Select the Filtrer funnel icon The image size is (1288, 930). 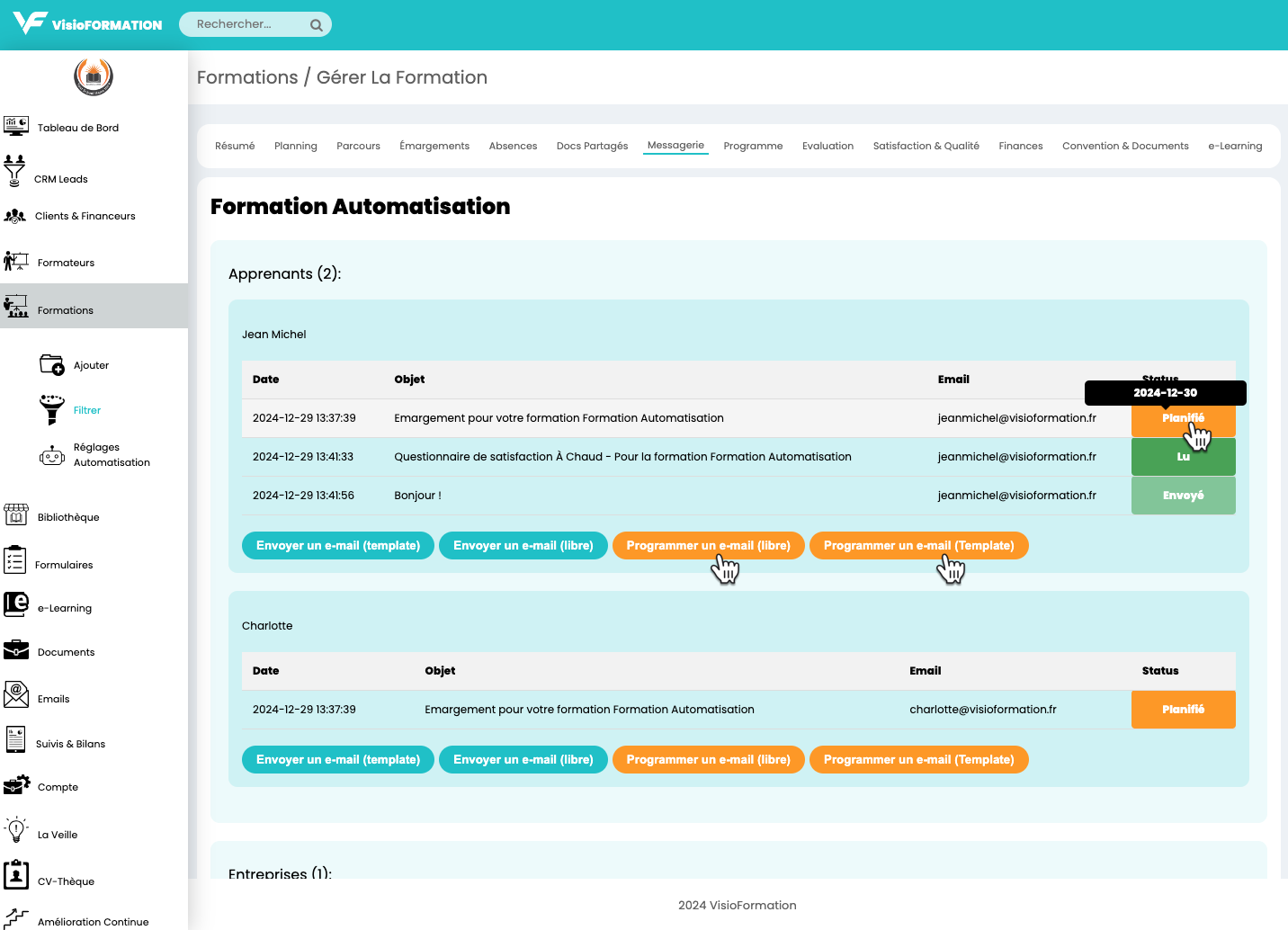[x=52, y=409]
